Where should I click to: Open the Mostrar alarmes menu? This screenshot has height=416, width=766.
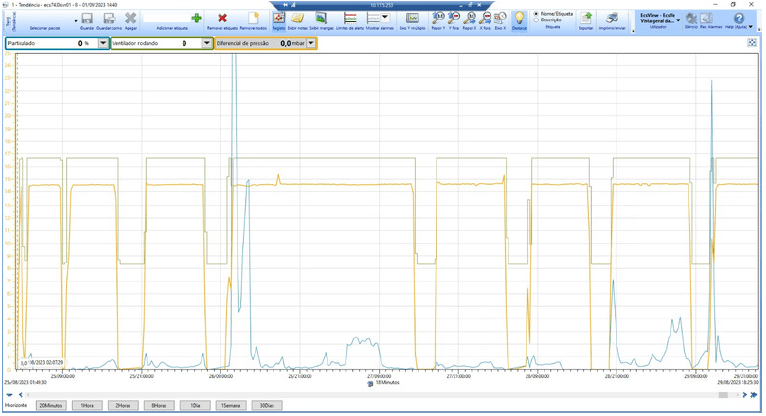[x=378, y=19]
